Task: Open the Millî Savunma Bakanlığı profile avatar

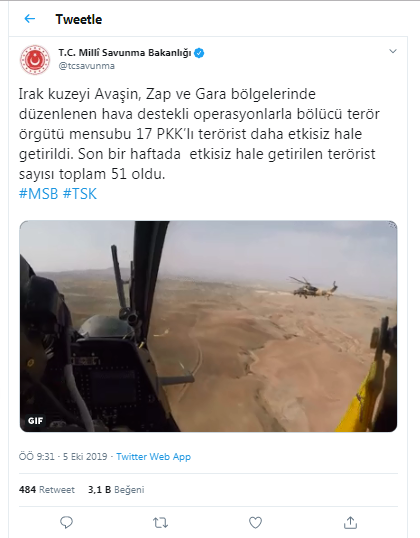Action: tap(35, 60)
